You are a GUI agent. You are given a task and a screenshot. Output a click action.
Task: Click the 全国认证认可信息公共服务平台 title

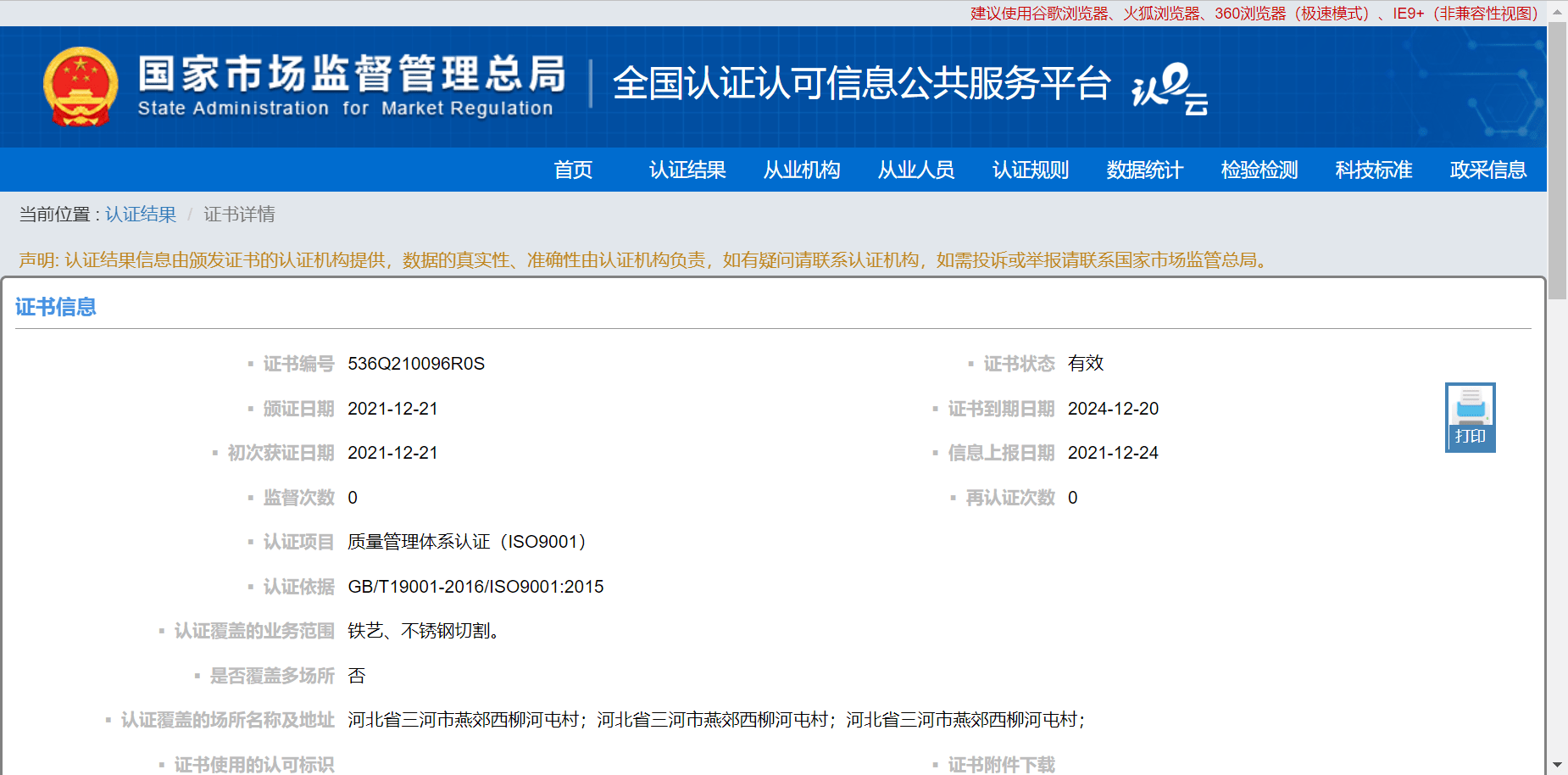pos(861,83)
